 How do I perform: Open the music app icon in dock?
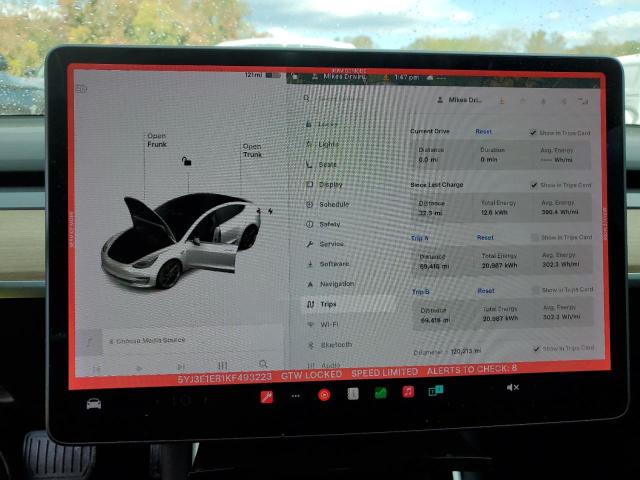(x=408, y=392)
